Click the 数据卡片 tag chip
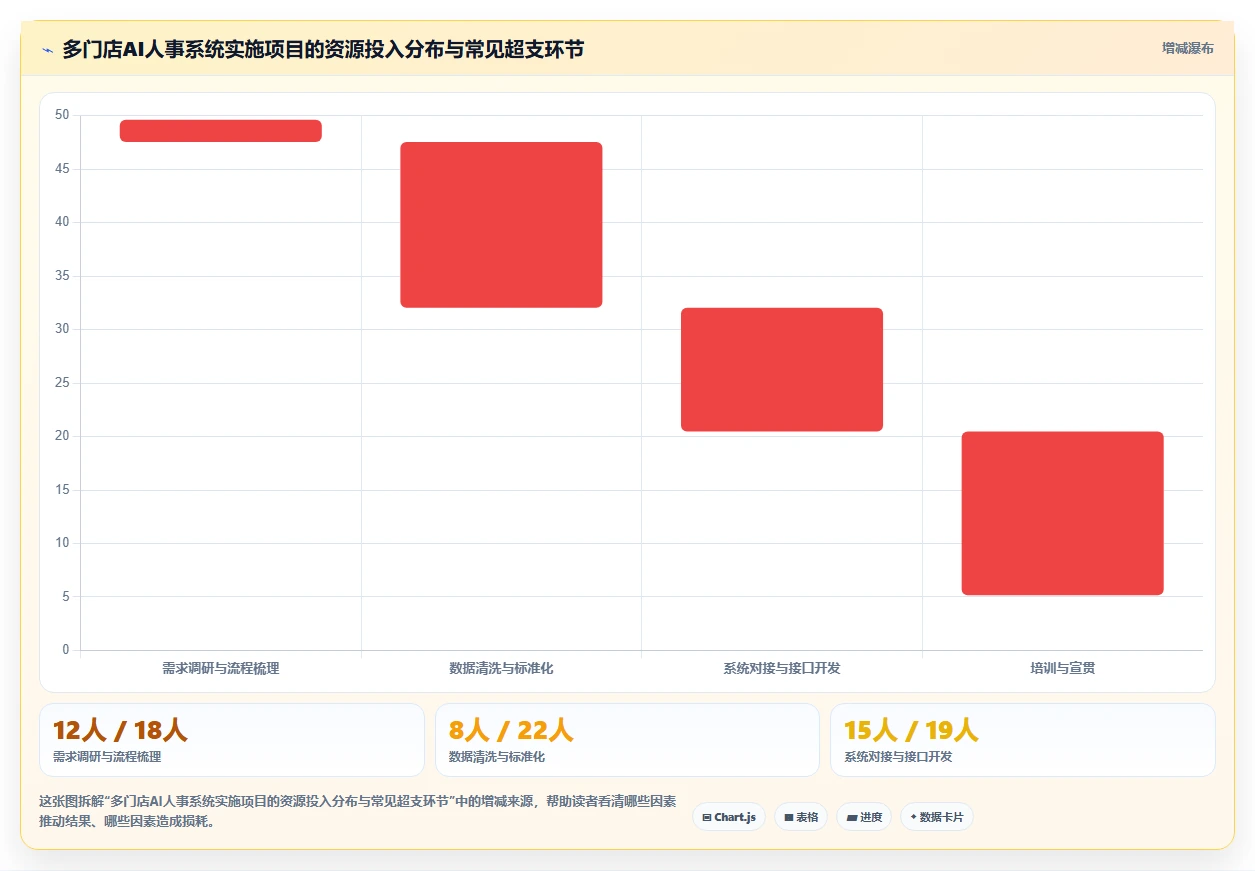1255x871 pixels. pos(937,817)
